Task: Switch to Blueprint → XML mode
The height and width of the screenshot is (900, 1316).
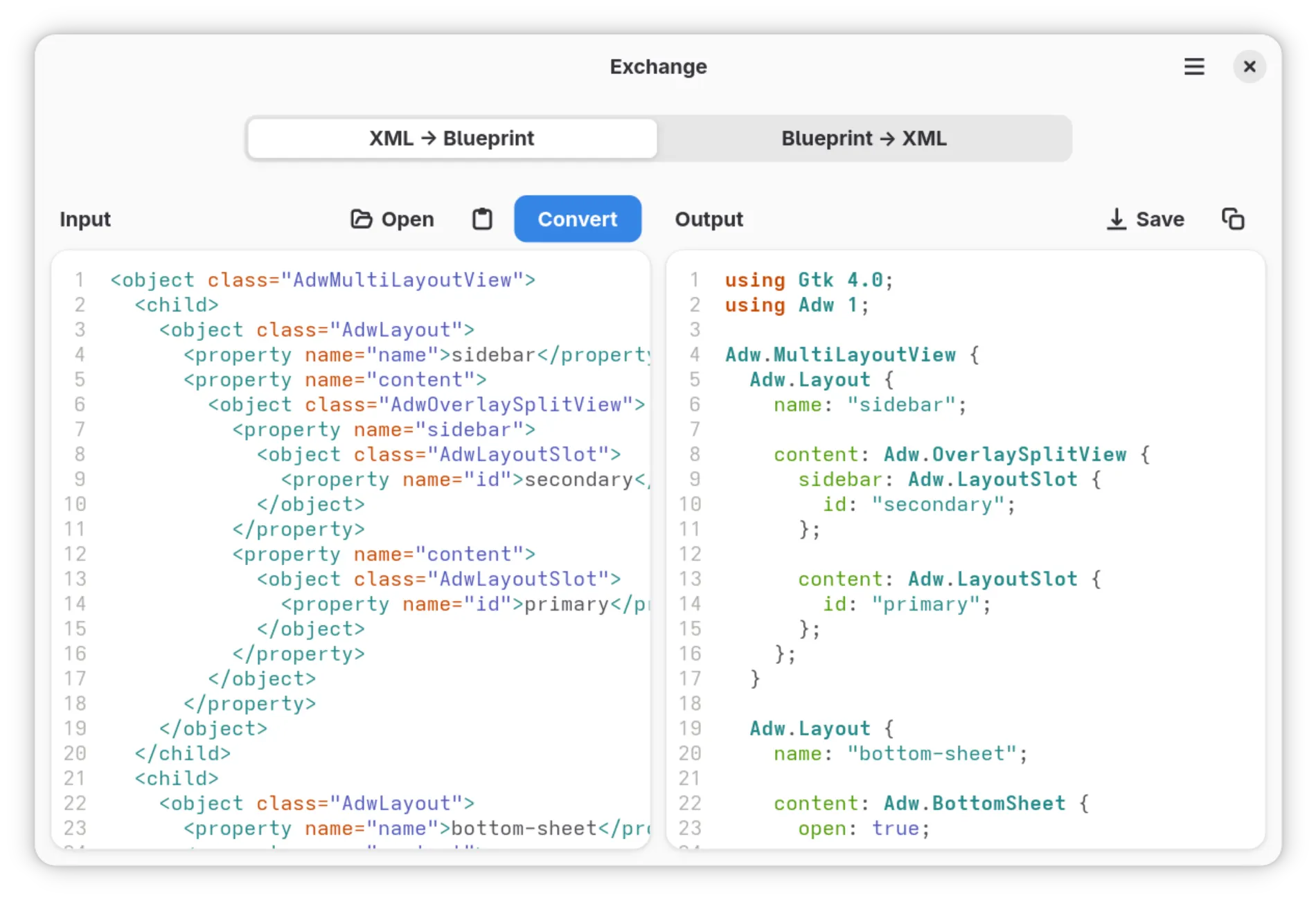Action: [x=864, y=138]
